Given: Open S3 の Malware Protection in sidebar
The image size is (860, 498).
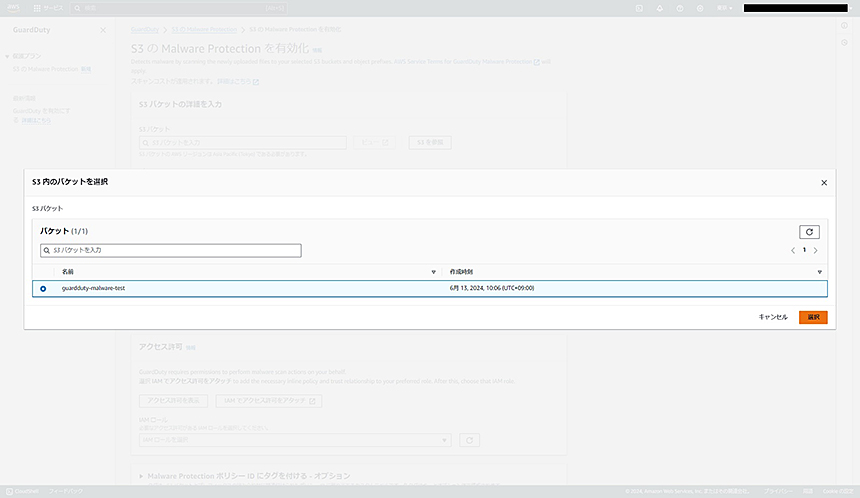Looking at the screenshot, I should [46, 69].
